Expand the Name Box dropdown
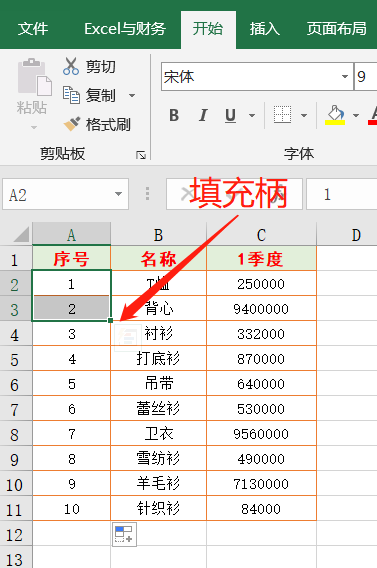Image resolution: width=377 pixels, height=568 pixels. (x=118, y=194)
